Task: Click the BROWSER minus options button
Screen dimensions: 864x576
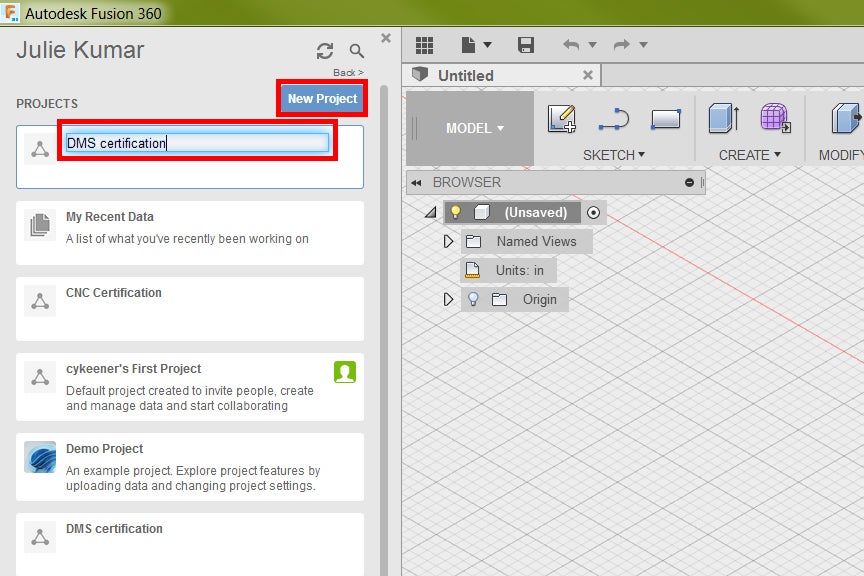Action: pos(689,182)
